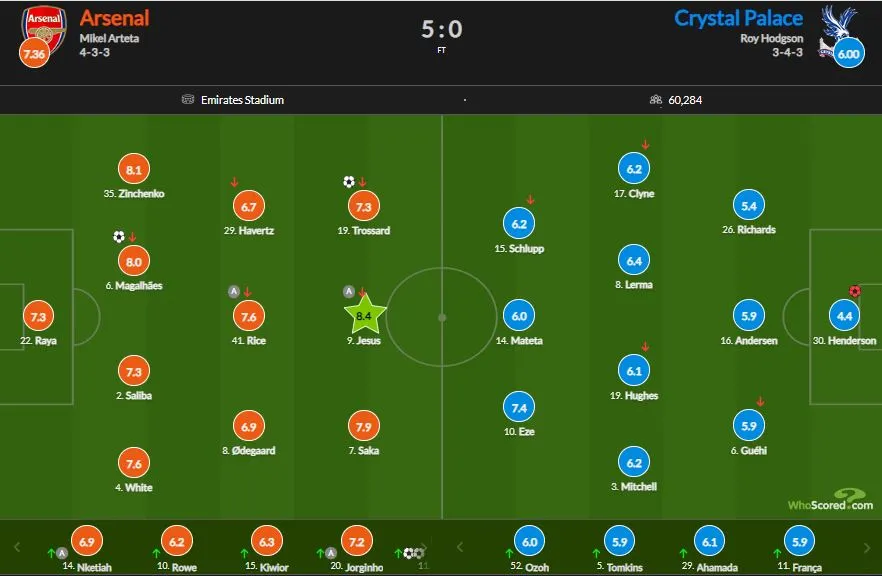Choose substitute Nketiah's 6.9 rating on the bench

[86, 541]
